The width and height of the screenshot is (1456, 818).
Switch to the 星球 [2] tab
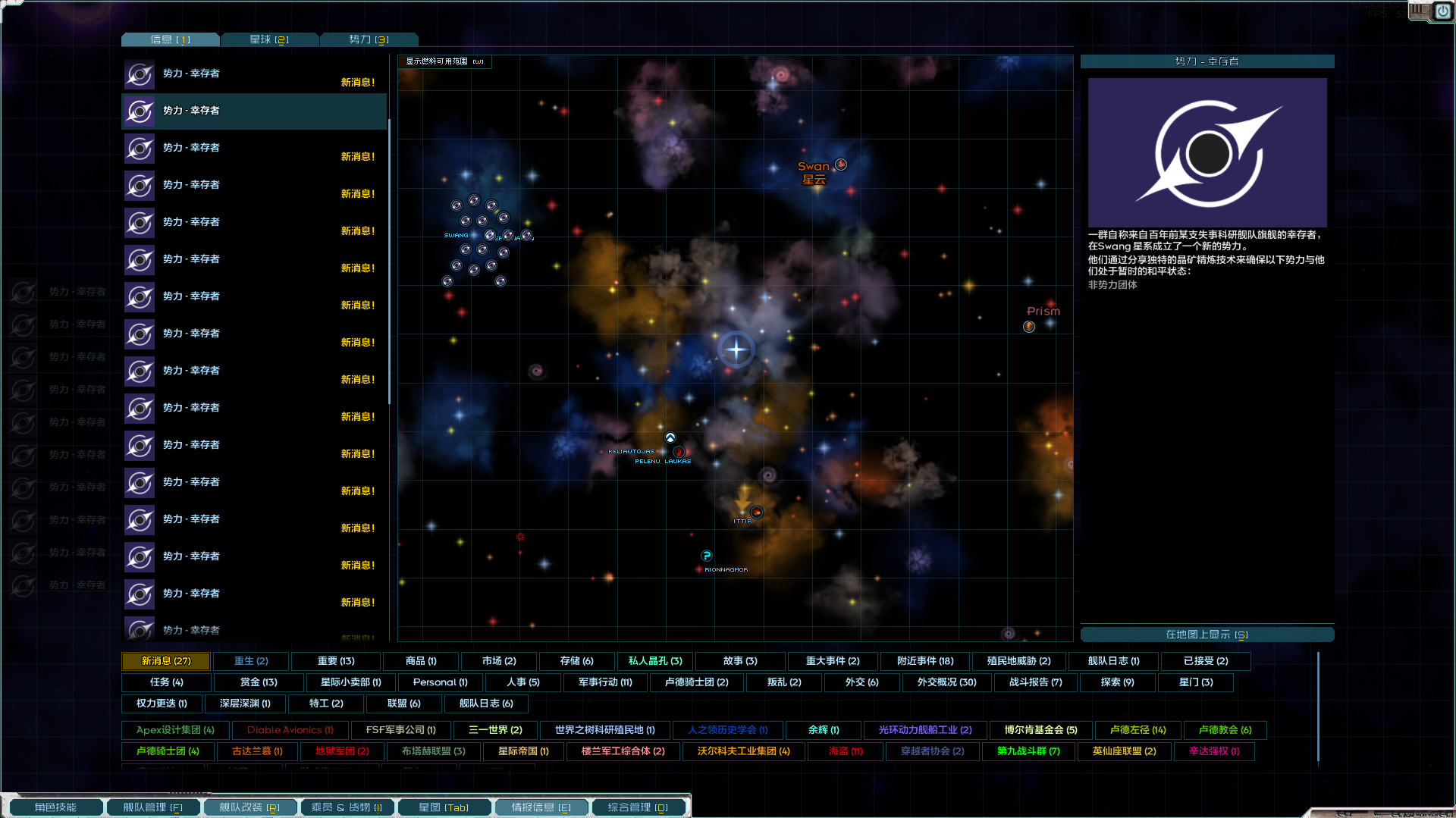point(269,39)
